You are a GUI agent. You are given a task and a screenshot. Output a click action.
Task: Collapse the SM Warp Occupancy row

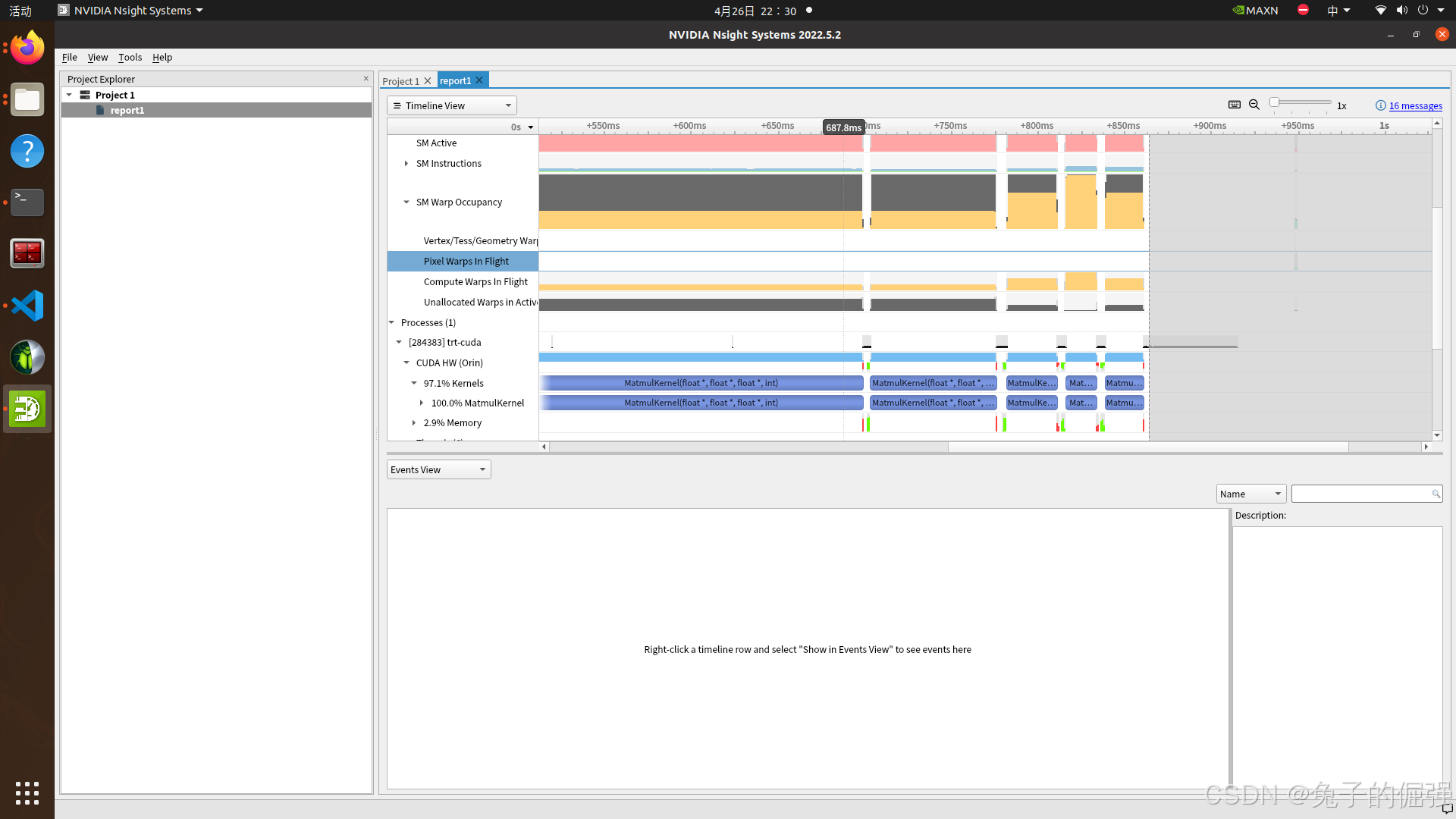coord(406,202)
